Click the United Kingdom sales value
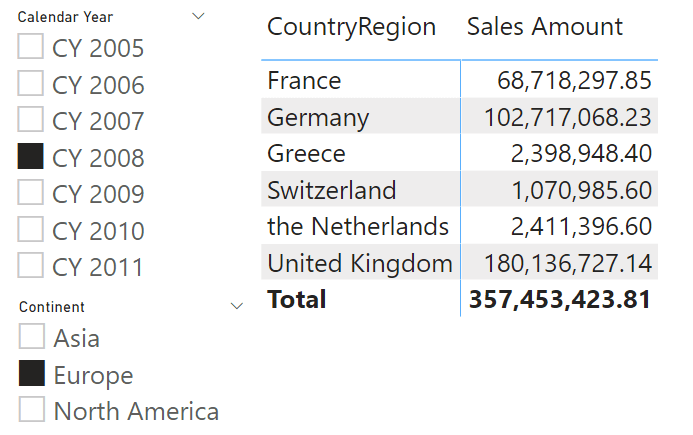The height and width of the screenshot is (435, 693). pyautogui.click(x=568, y=263)
